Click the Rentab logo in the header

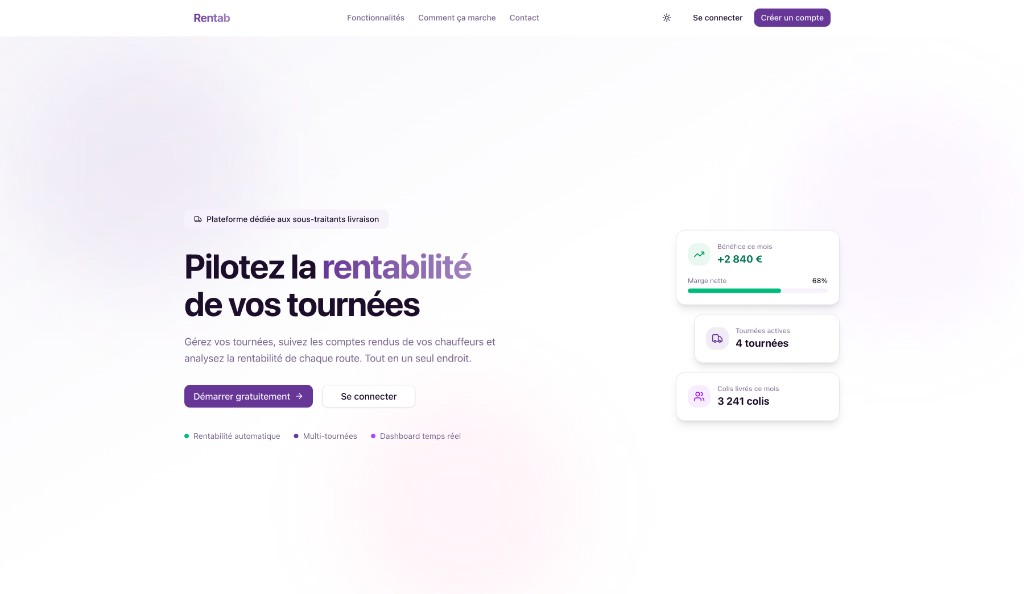click(211, 17)
